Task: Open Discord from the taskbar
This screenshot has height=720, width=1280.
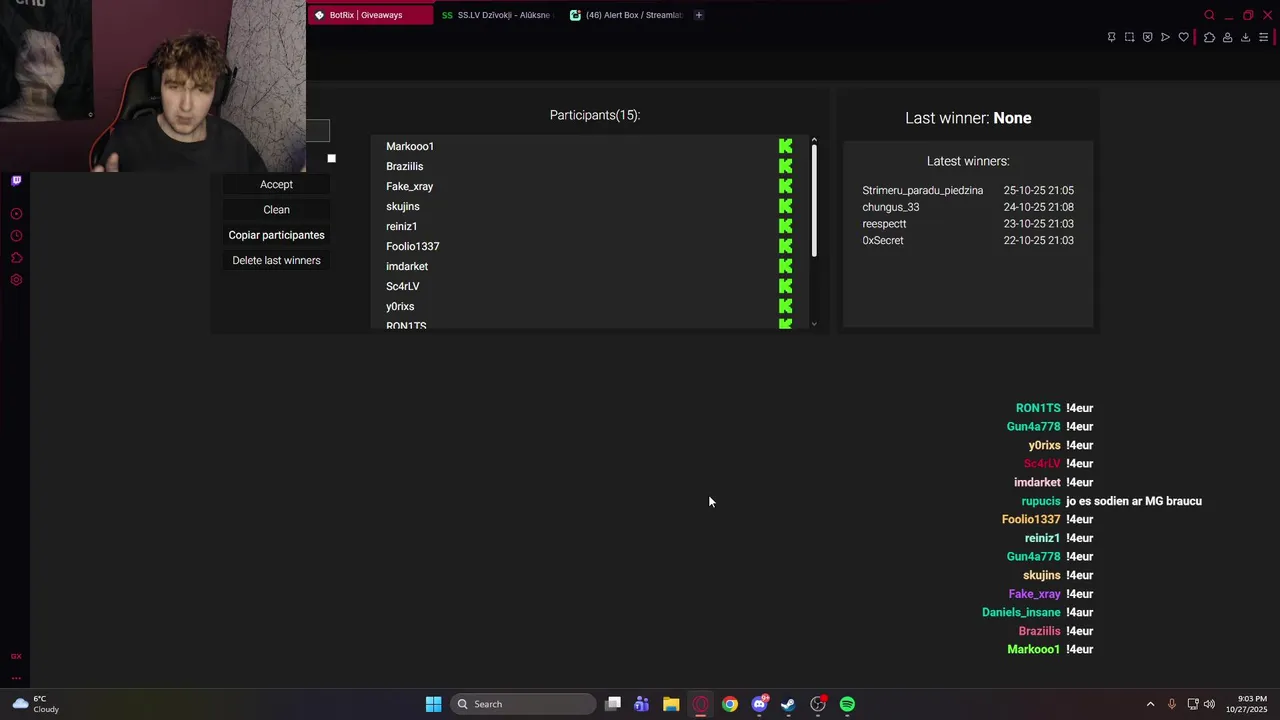Action: click(x=759, y=704)
